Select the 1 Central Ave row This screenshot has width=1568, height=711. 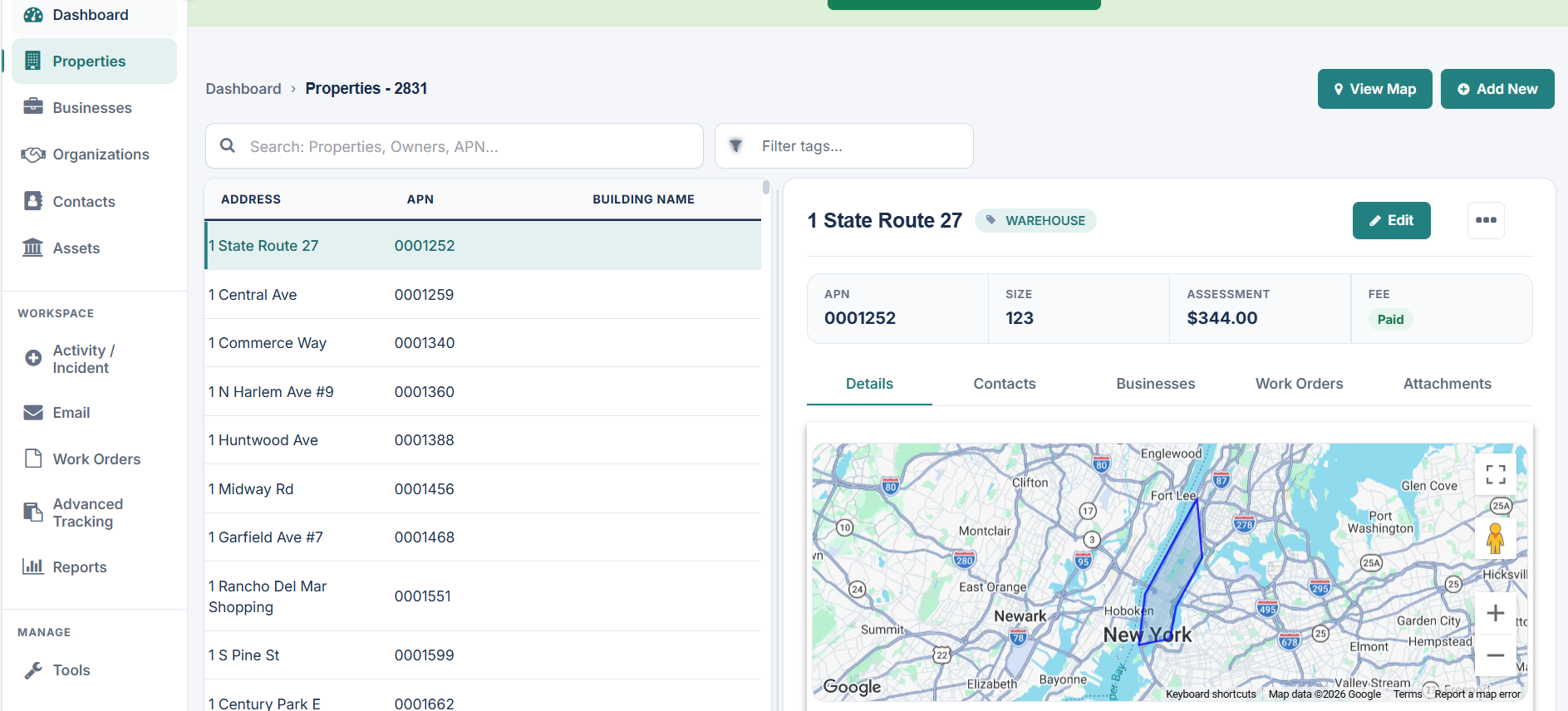tap(483, 295)
